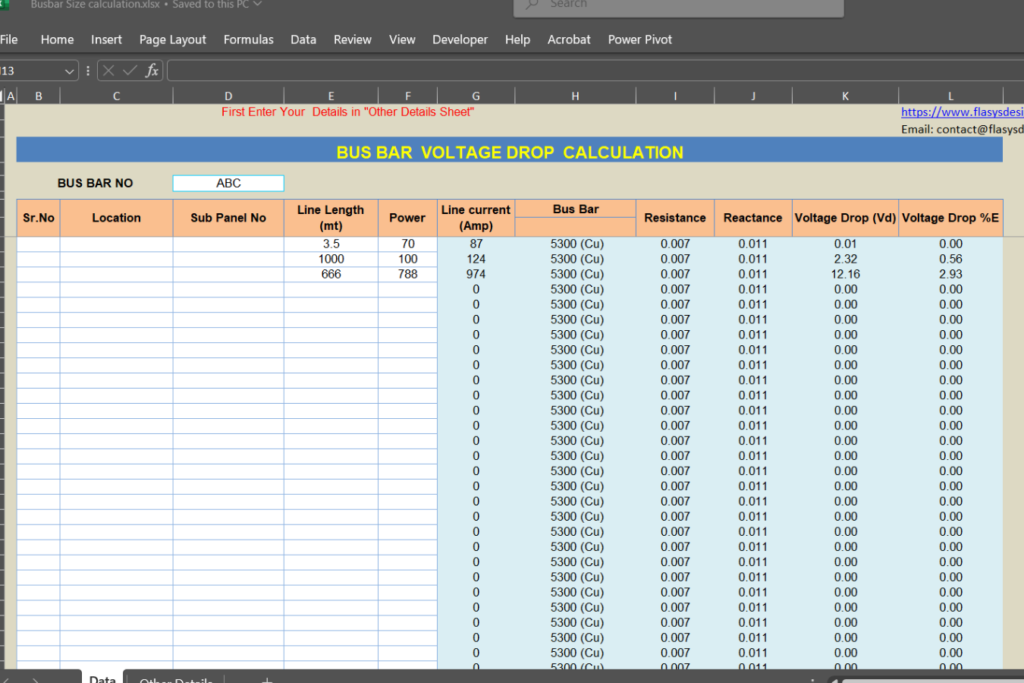Select the BUS BAR NO value cell ABC
Screen dimensions: 1024x683
(x=228, y=183)
